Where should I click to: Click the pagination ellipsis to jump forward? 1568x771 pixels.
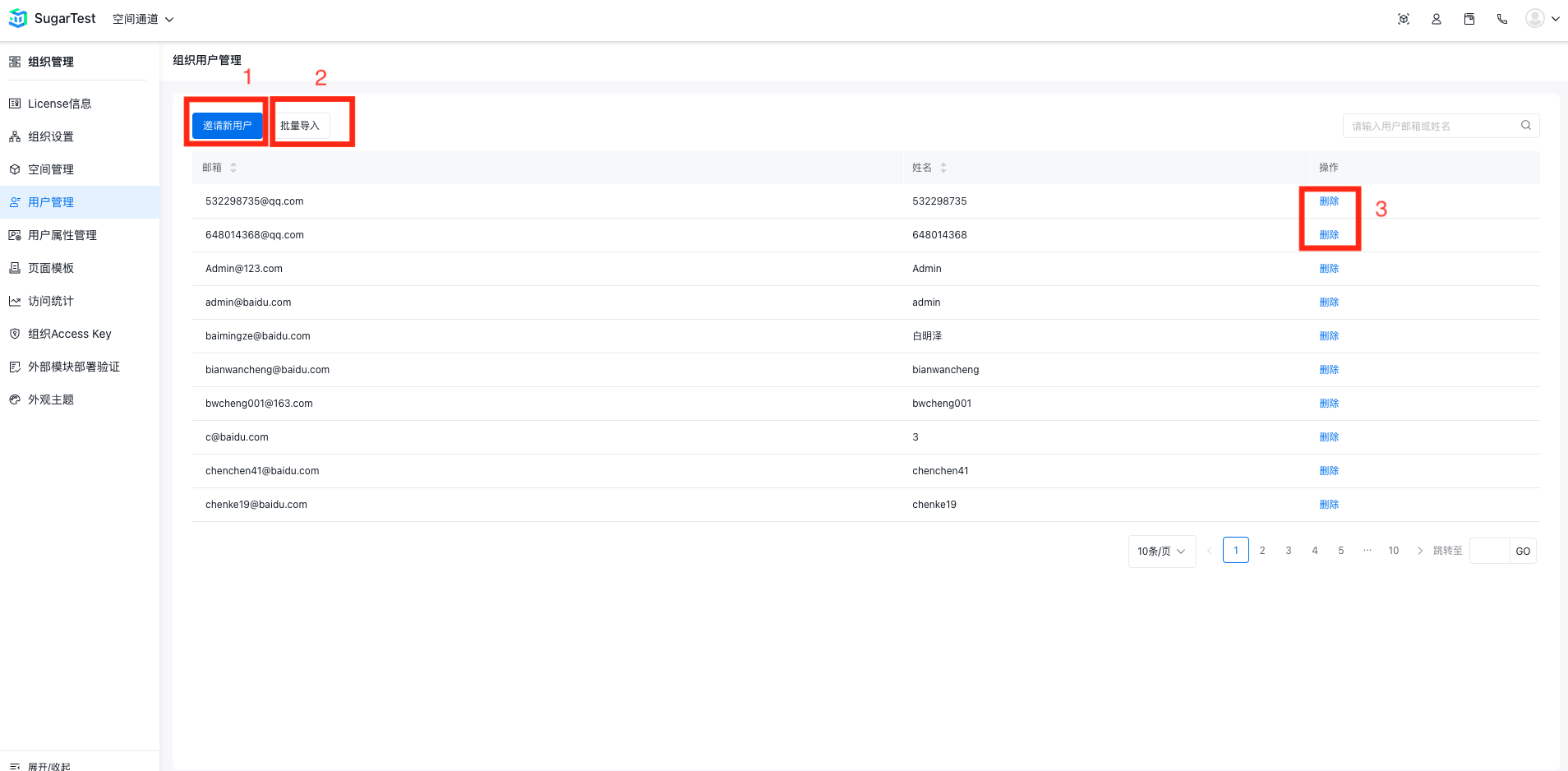1367,550
